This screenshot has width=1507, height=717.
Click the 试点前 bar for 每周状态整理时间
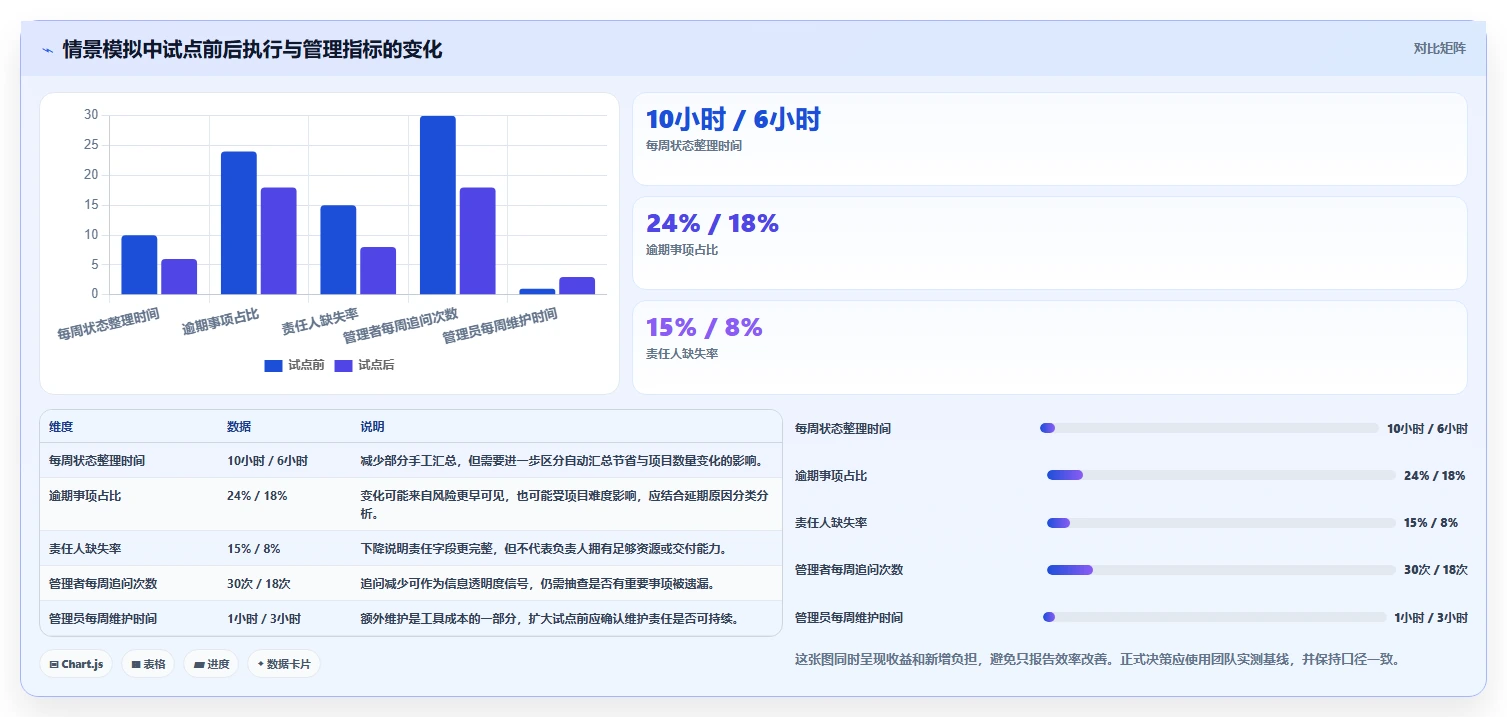(139, 265)
